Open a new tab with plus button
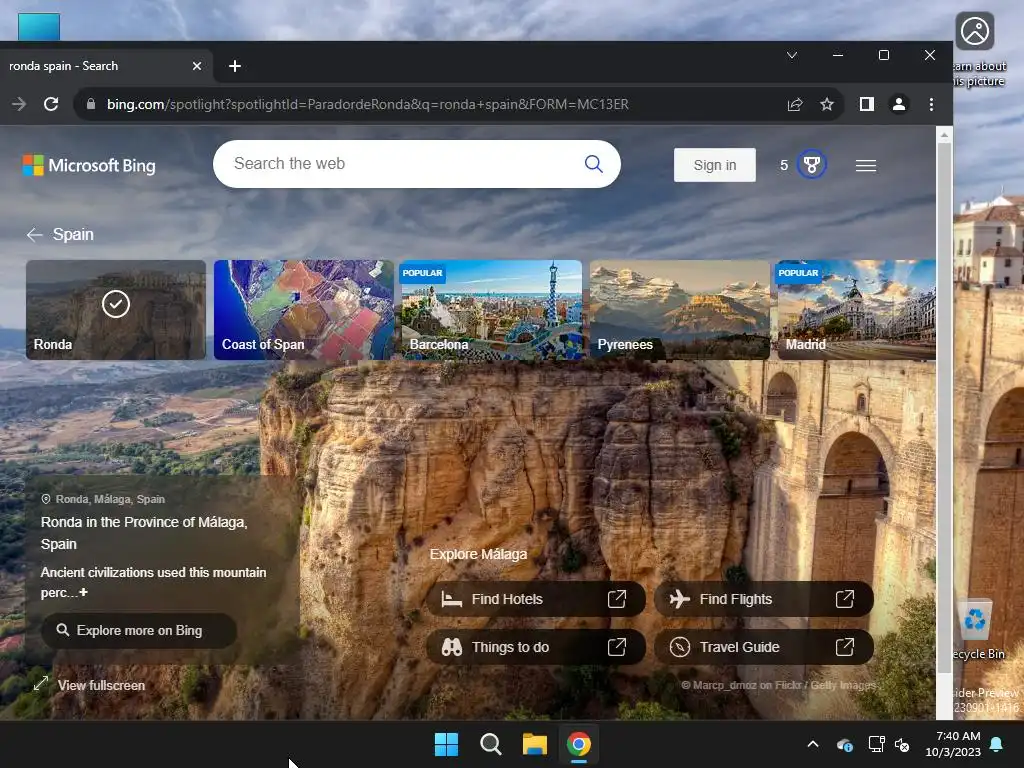The image size is (1024, 768). click(235, 66)
